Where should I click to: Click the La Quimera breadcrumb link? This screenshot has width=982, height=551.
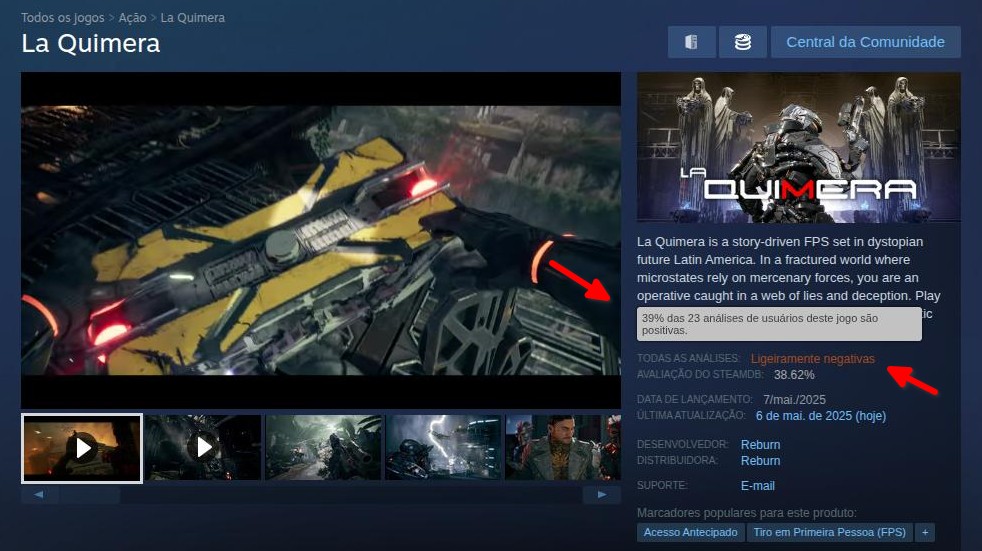click(x=192, y=18)
